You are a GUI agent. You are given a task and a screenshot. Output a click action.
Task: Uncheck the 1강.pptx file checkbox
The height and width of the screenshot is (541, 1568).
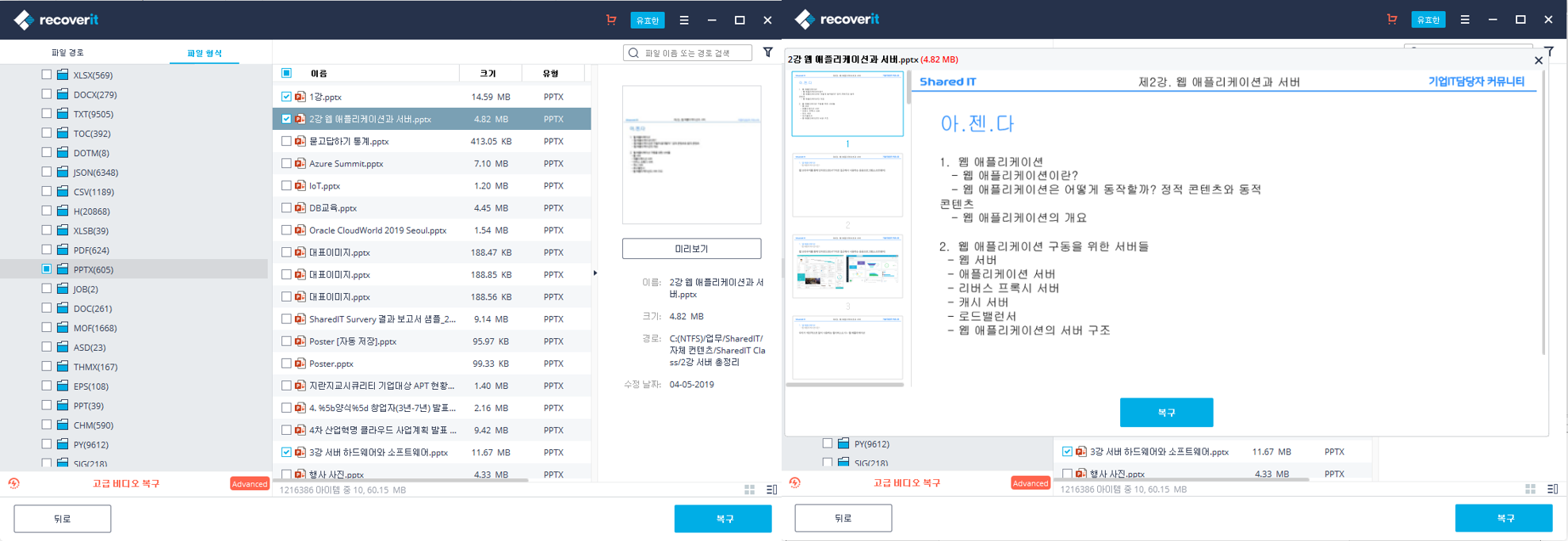click(286, 97)
